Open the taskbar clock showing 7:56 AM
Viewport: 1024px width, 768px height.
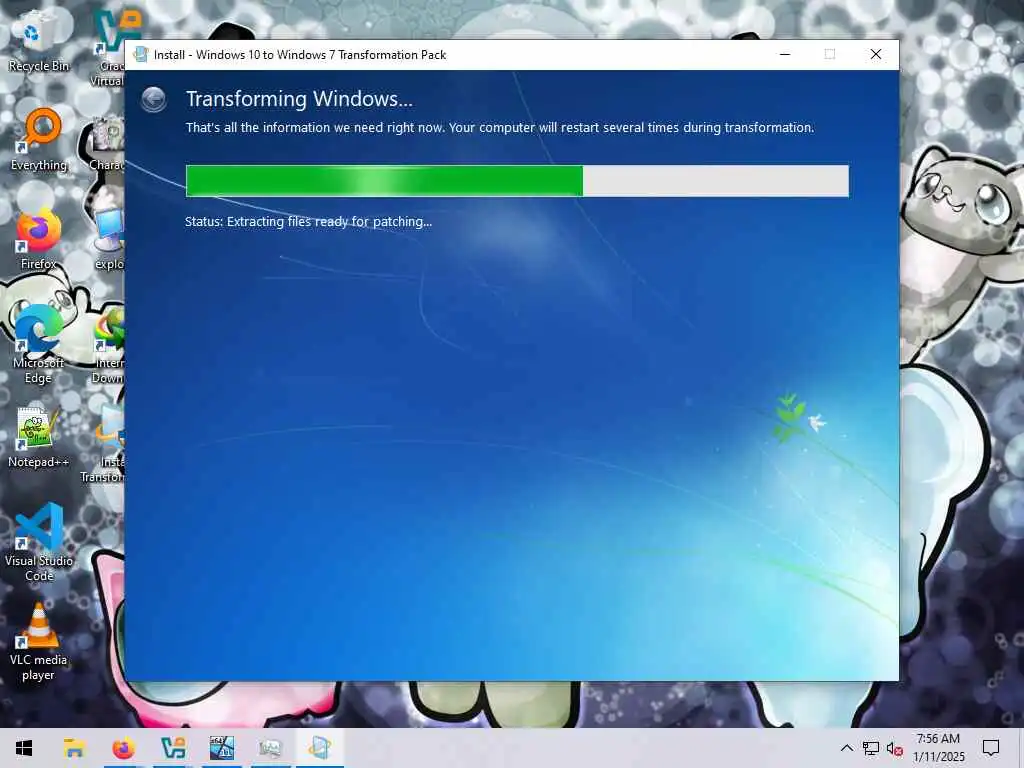[938, 748]
